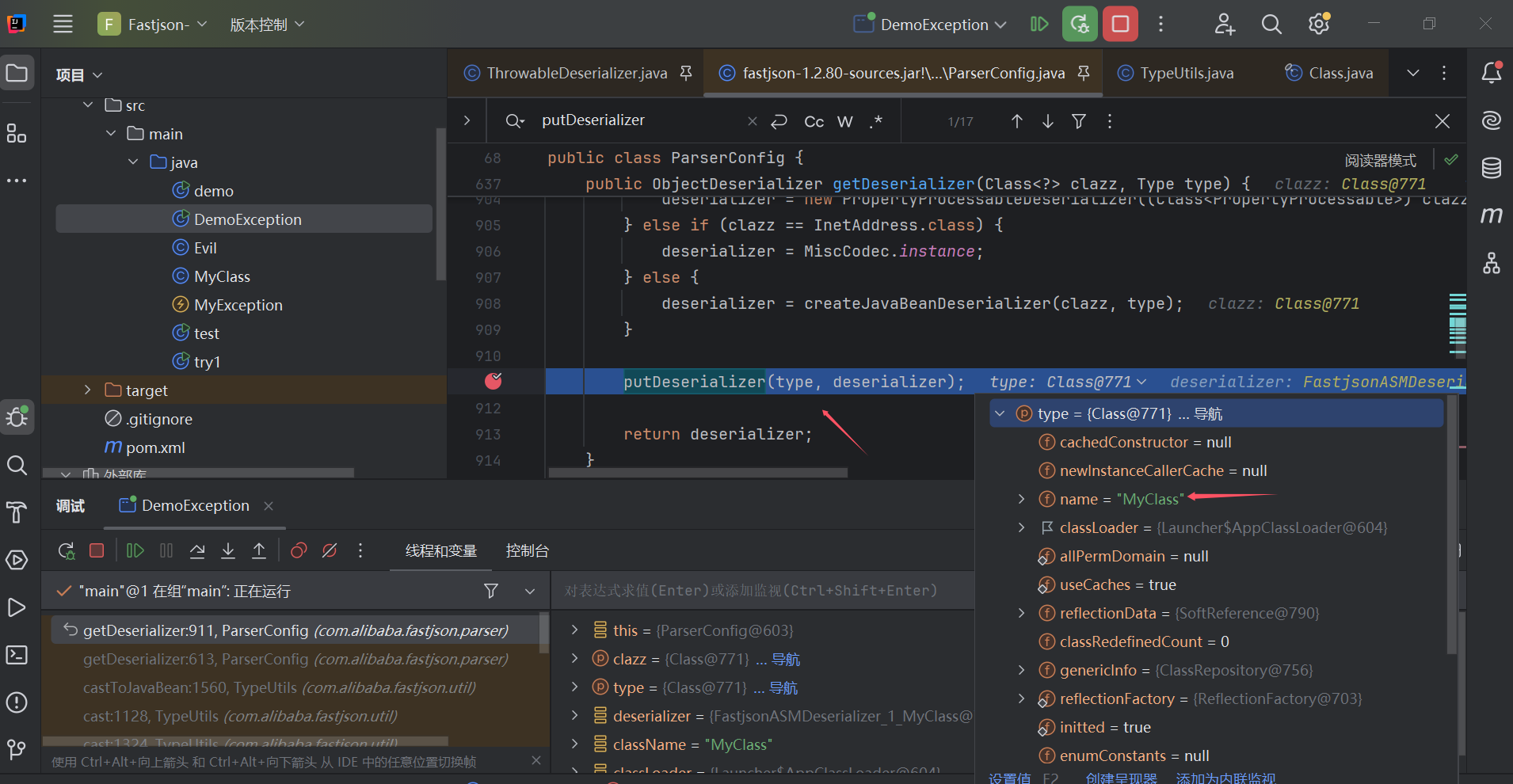Open Search Everywhere magnifier icon

coord(1271,25)
